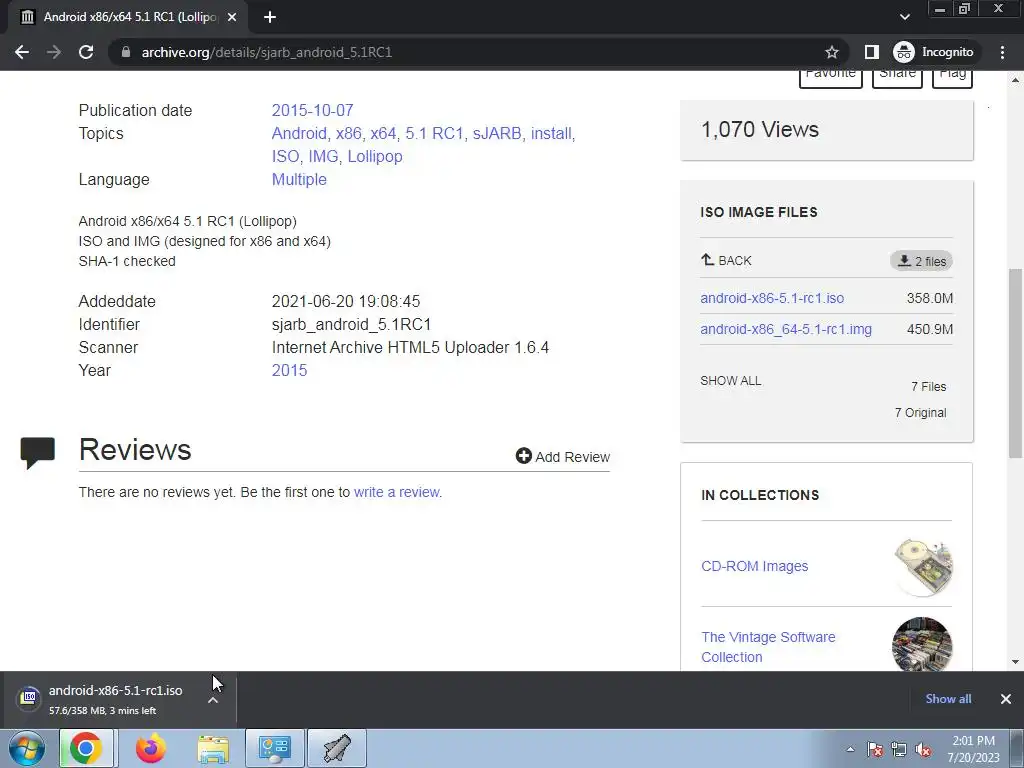Click the address bar URL
The image size is (1024, 768).
pos(266,52)
